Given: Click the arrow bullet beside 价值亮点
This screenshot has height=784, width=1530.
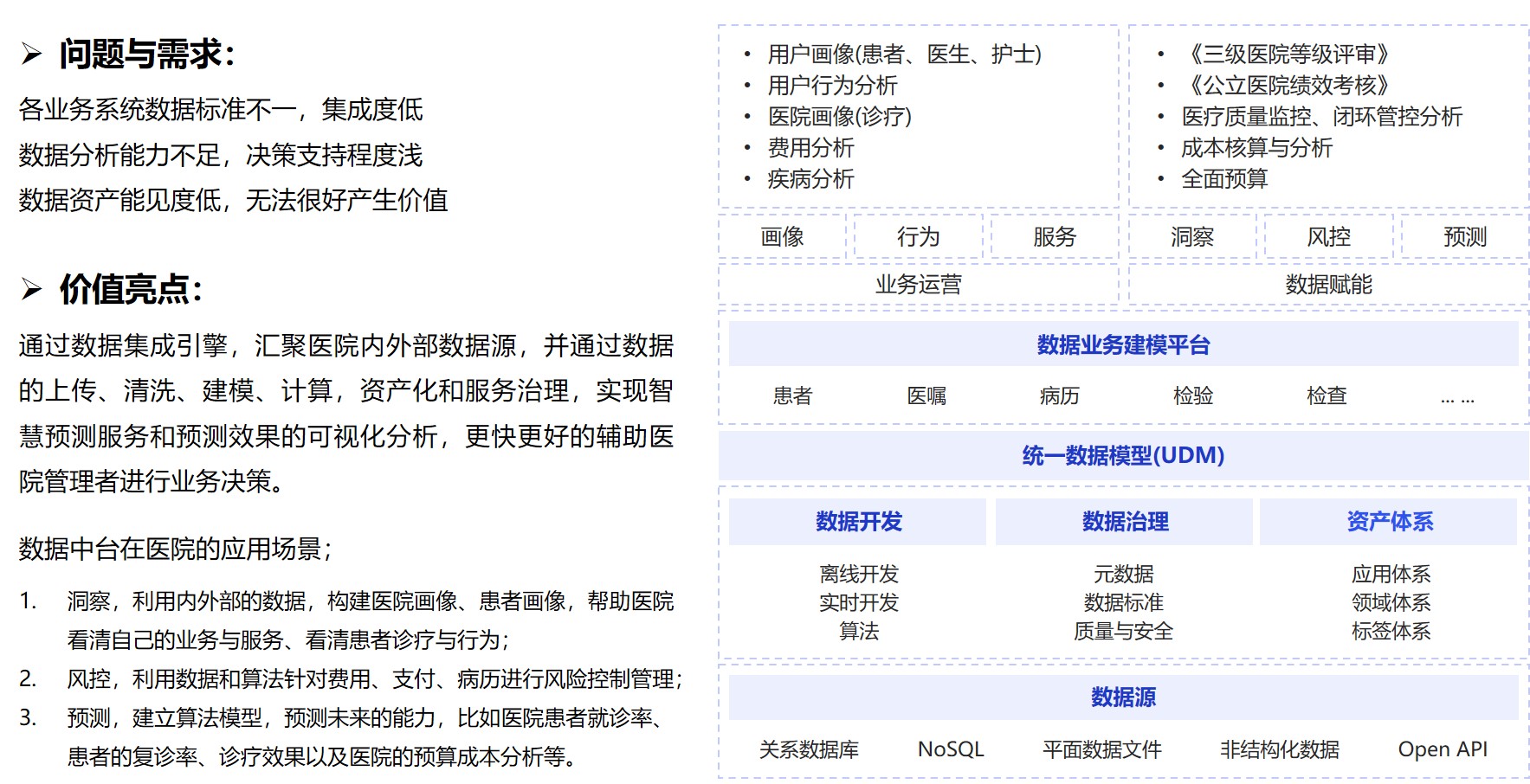Looking at the screenshot, I should 31,289.
